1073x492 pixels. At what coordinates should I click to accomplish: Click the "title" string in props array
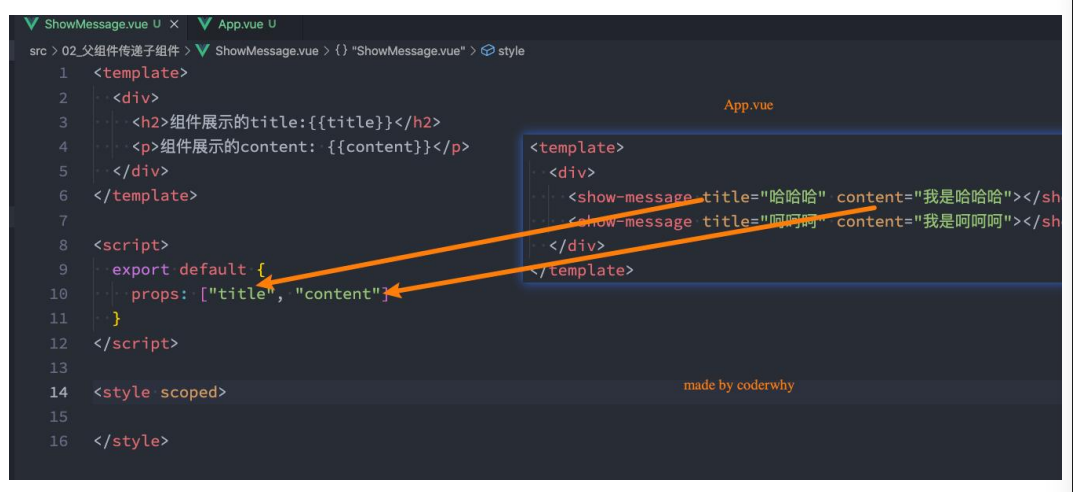tap(240, 294)
